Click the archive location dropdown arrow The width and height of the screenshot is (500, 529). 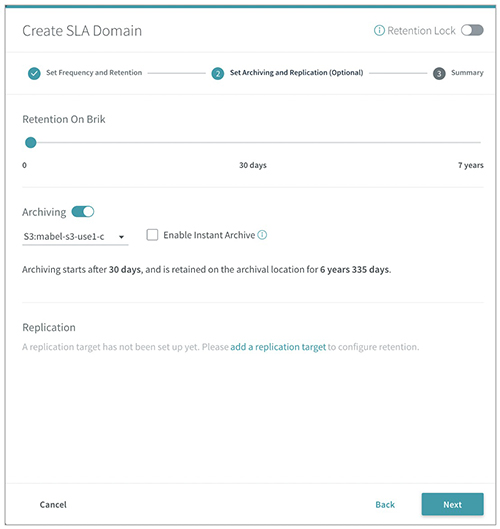pyautogui.click(x=121, y=237)
